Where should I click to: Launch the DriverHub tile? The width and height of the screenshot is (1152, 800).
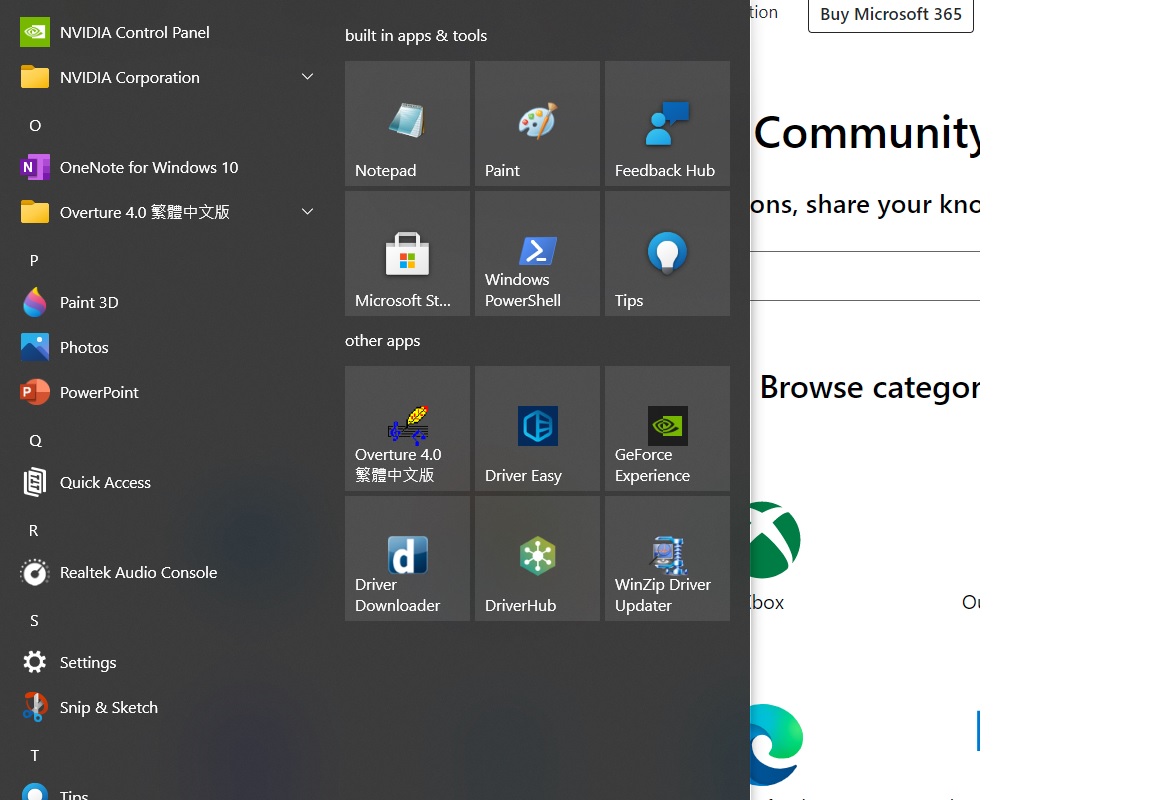point(537,558)
